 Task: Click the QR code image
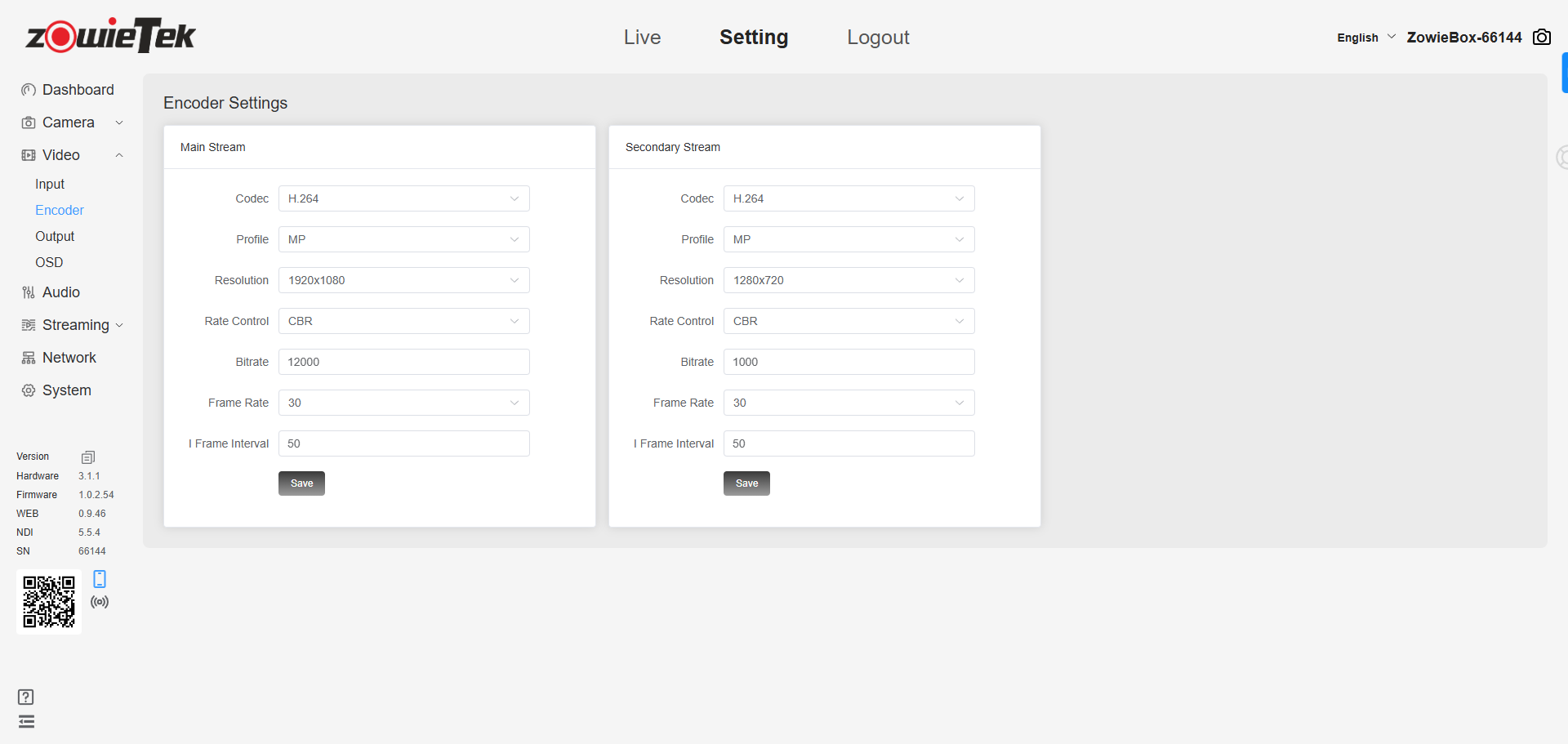click(x=49, y=602)
